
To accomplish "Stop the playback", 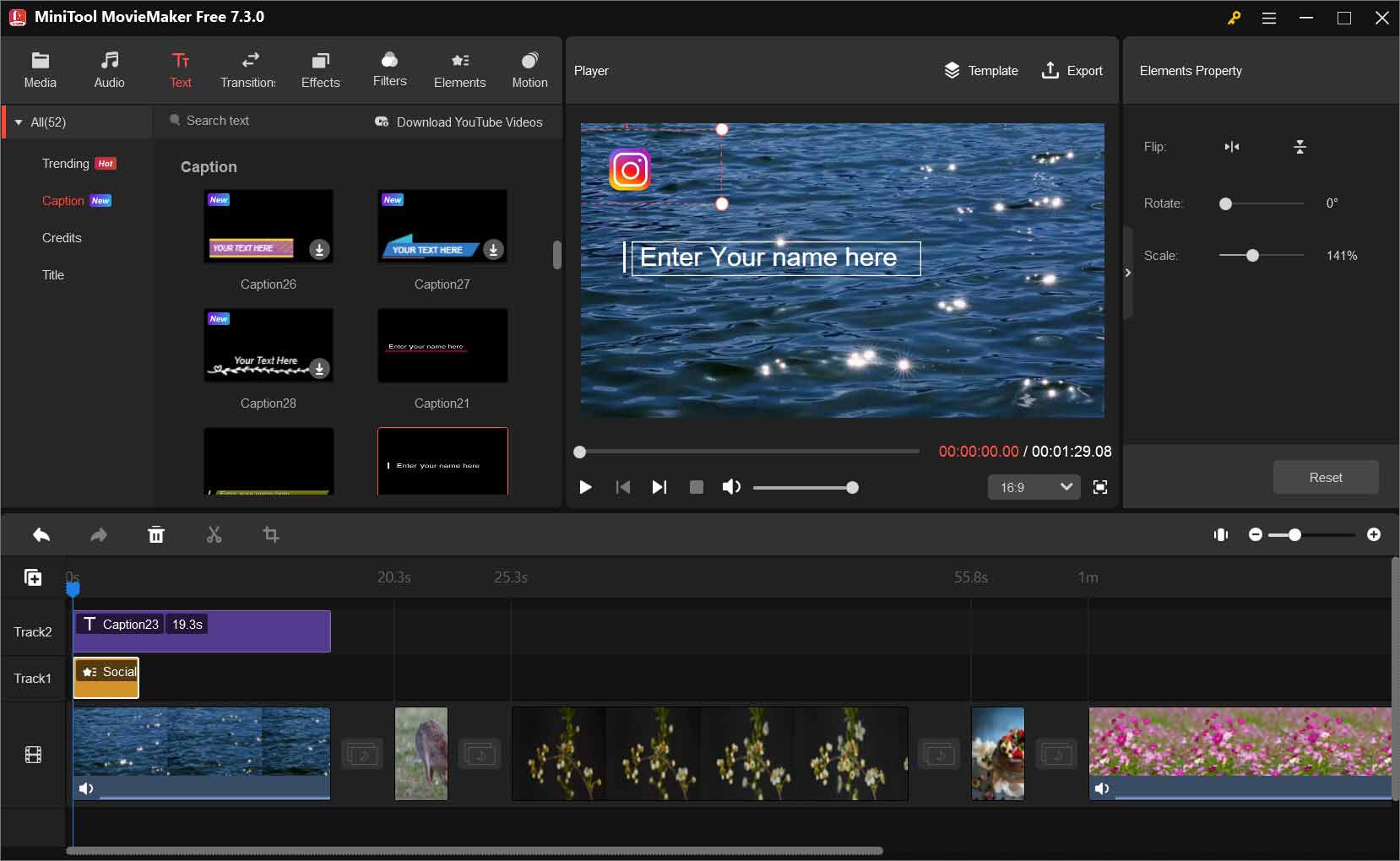I will [x=697, y=487].
